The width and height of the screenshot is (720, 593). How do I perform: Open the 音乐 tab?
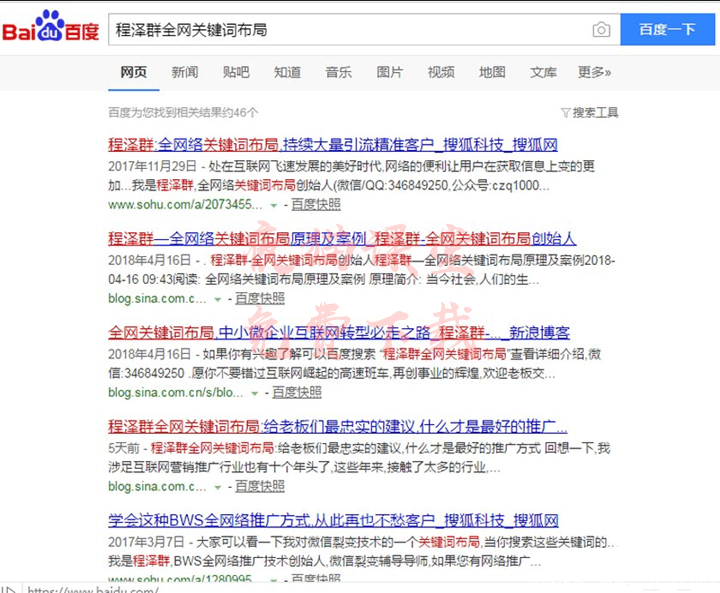pos(338,72)
